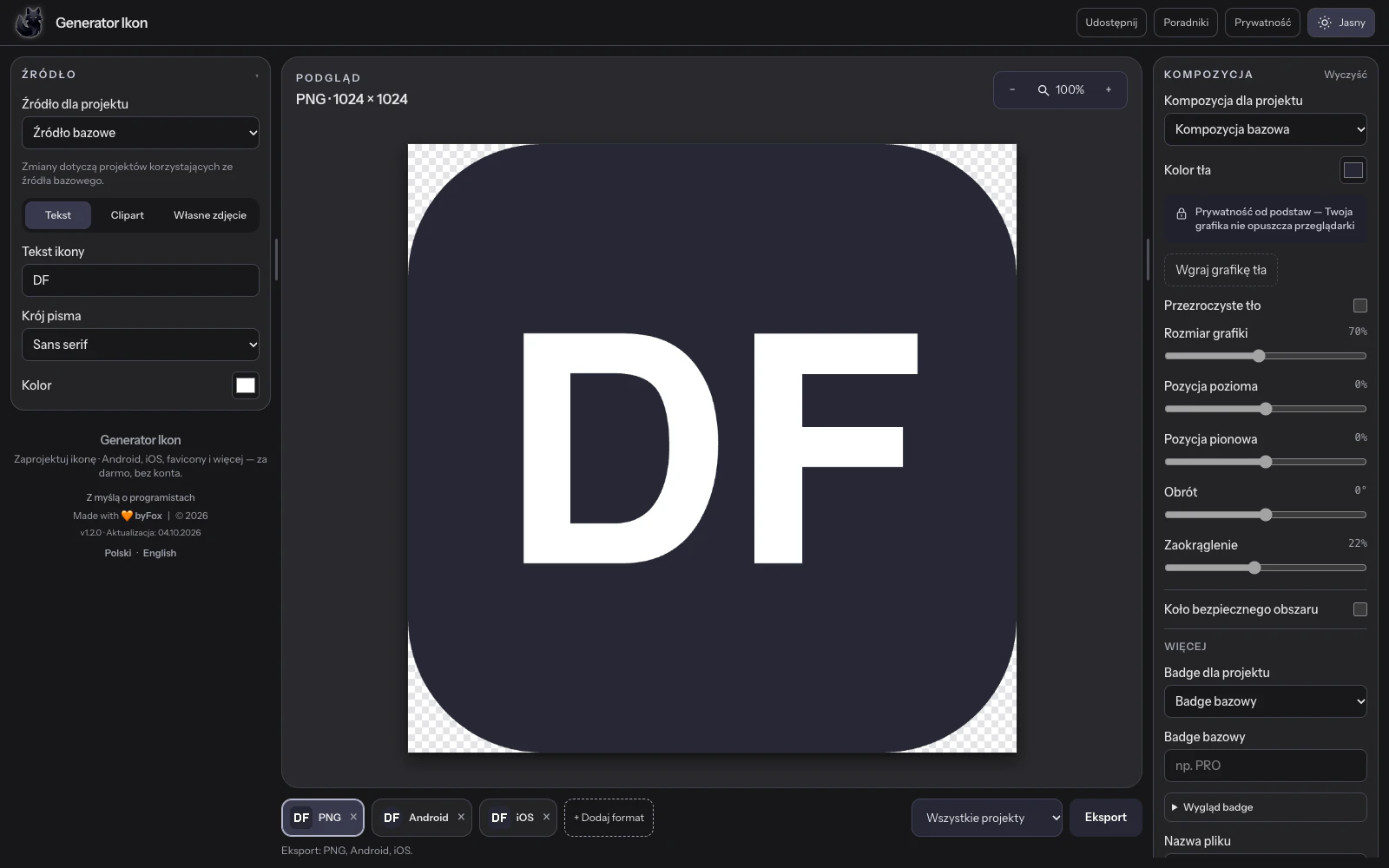The height and width of the screenshot is (868, 1389).
Task: Open the Kompozycja bazowa dropdown
Action: tap(1266, 129)
